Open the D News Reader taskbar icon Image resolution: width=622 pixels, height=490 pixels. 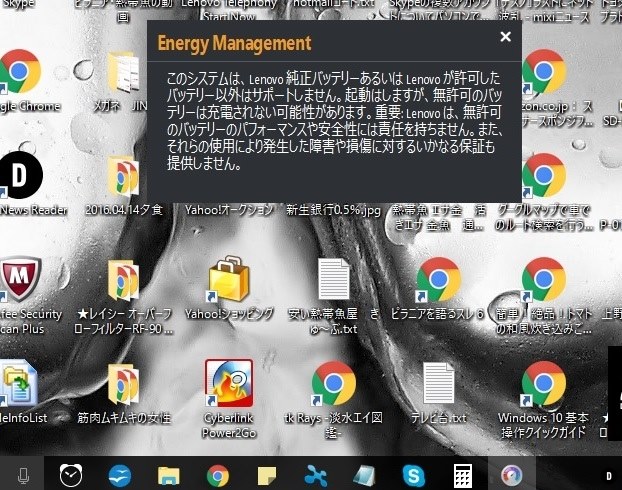(x=609, y=476)
